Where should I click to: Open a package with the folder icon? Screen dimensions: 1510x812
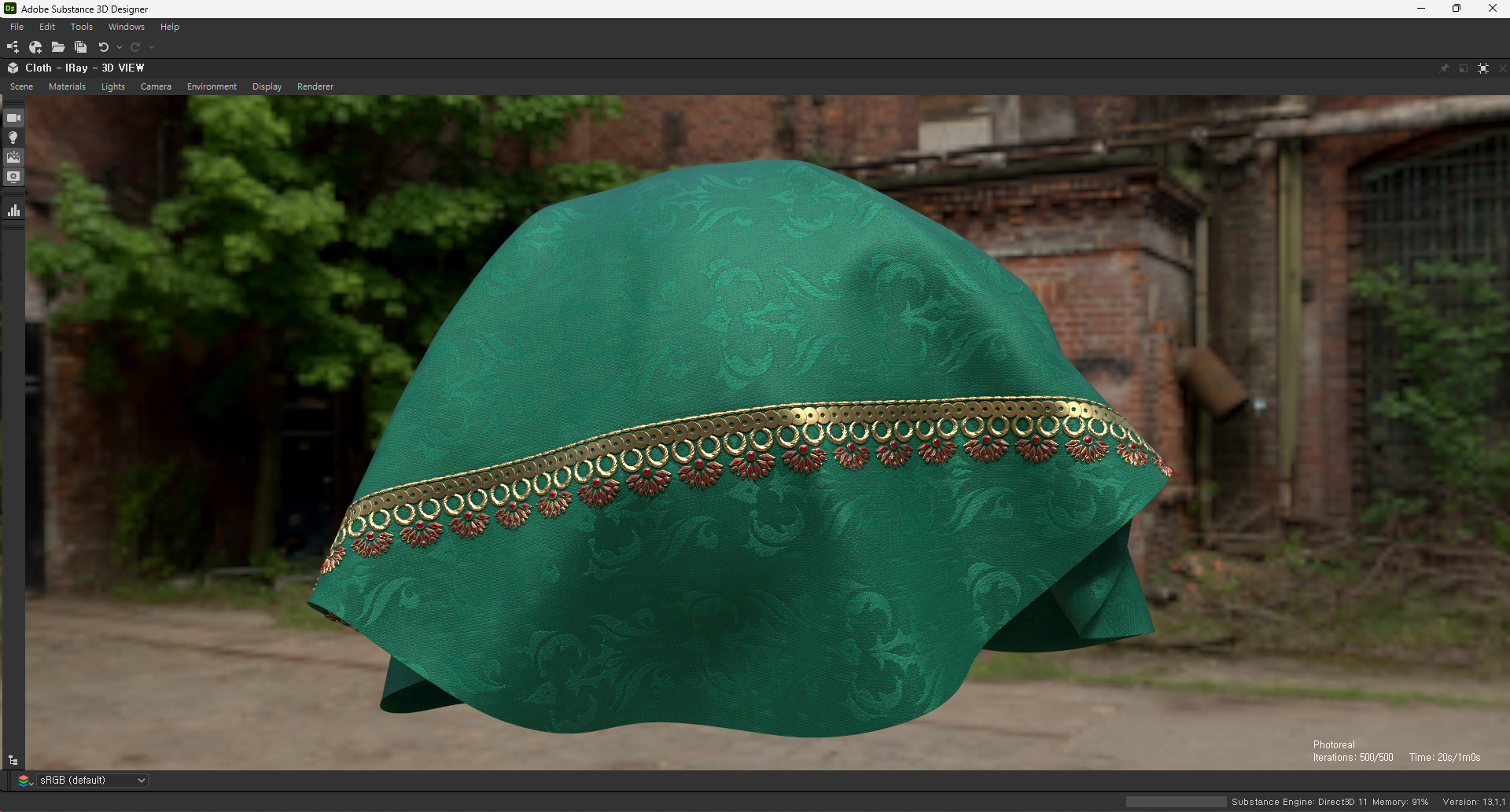click(x=58, y=47)
